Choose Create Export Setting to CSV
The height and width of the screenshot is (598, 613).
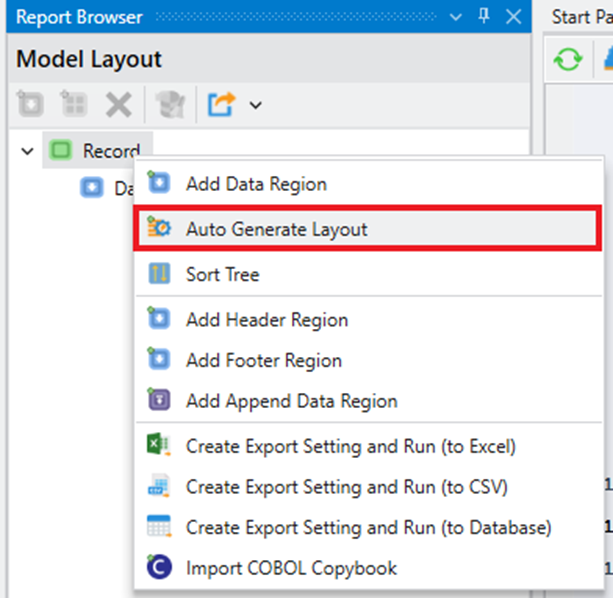pyautogui.click(x=346, y=487)
